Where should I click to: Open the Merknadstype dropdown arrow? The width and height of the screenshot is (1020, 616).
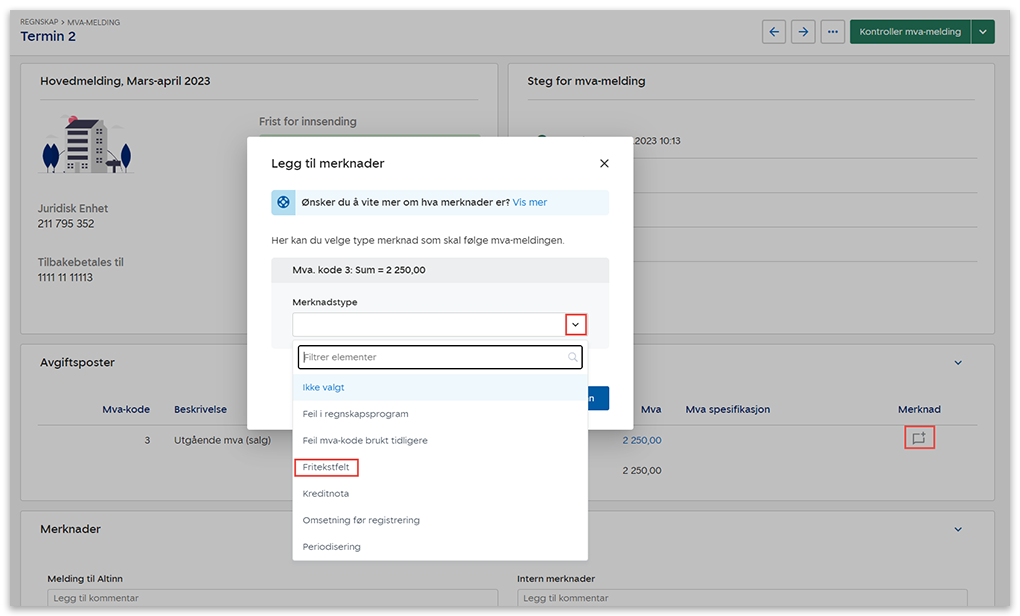tap(575, 325)
